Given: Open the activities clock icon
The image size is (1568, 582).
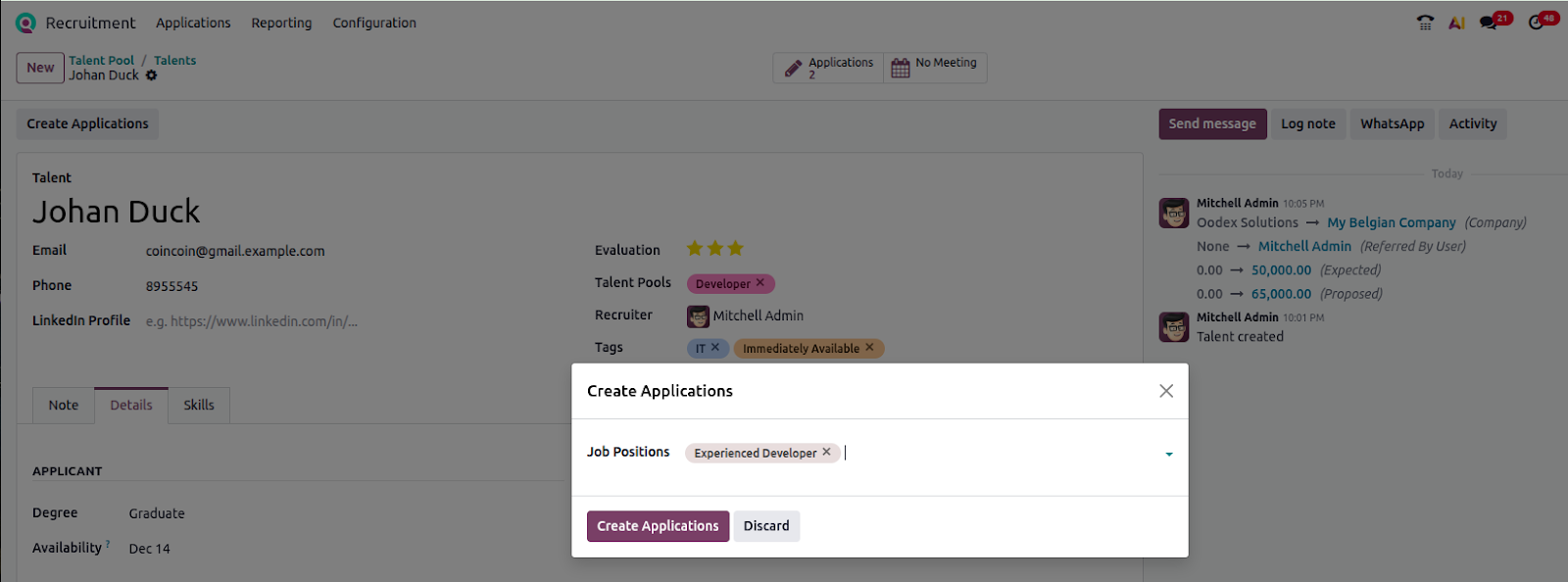Looking at the screenshot, I should tap(1537, 23).
